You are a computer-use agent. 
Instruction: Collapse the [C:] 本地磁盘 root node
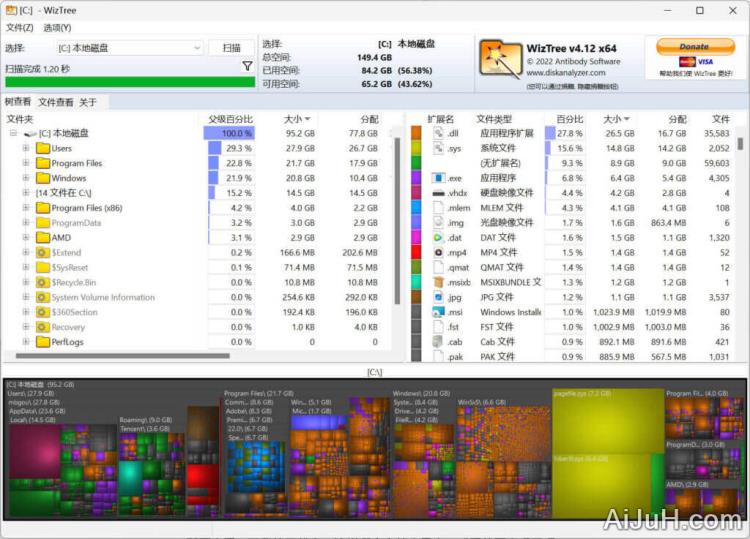click(x=13, y=133)
